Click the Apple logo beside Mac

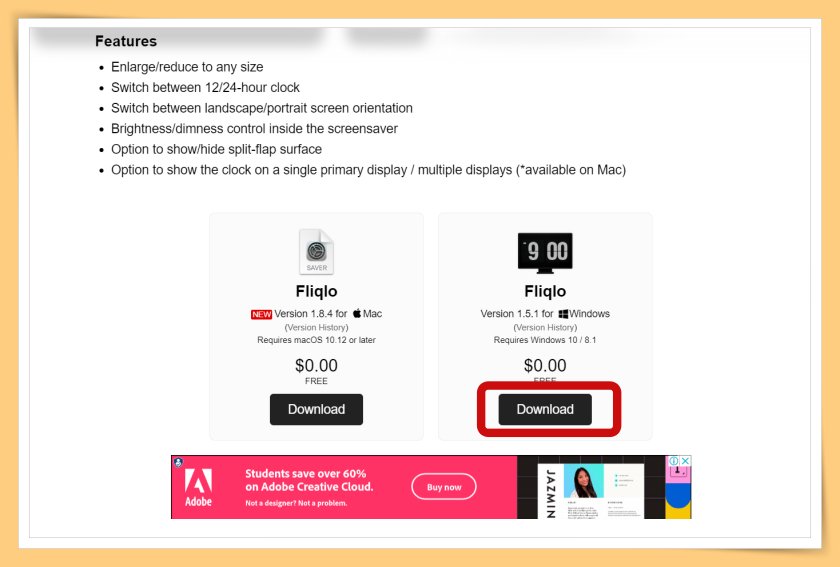click(357, 314)
